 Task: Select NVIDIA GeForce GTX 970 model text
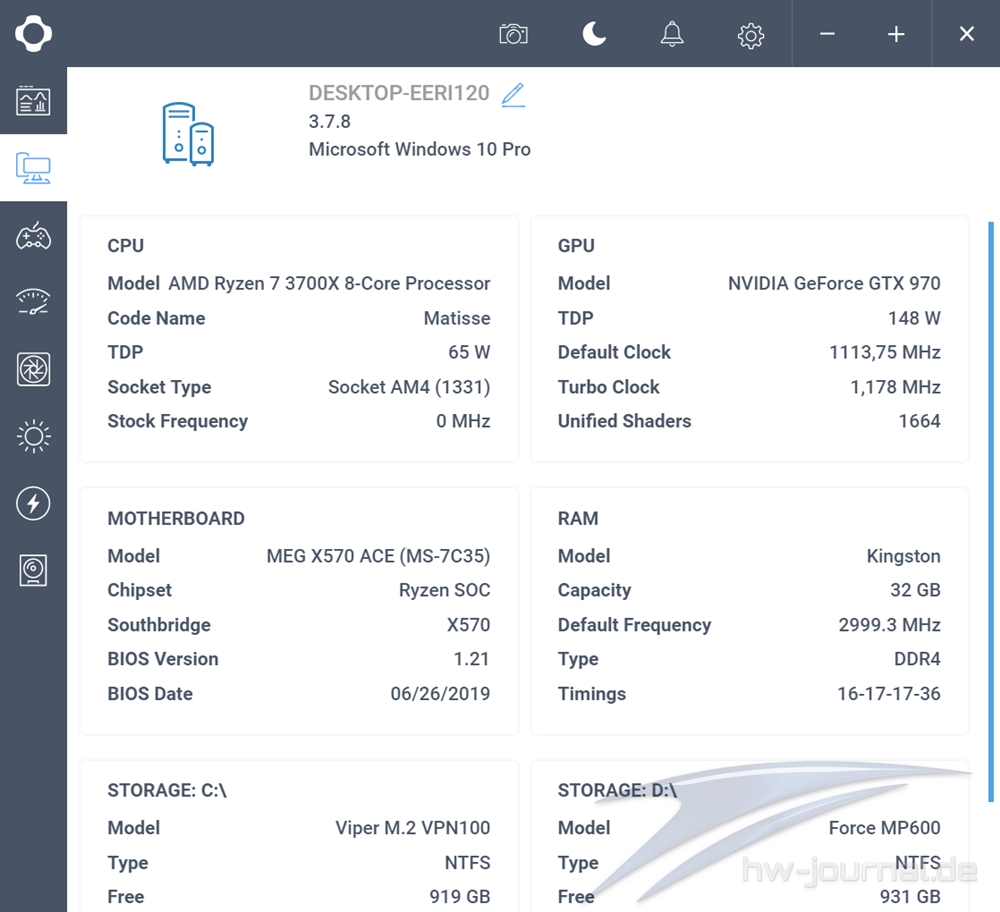(x=834, y=283)
